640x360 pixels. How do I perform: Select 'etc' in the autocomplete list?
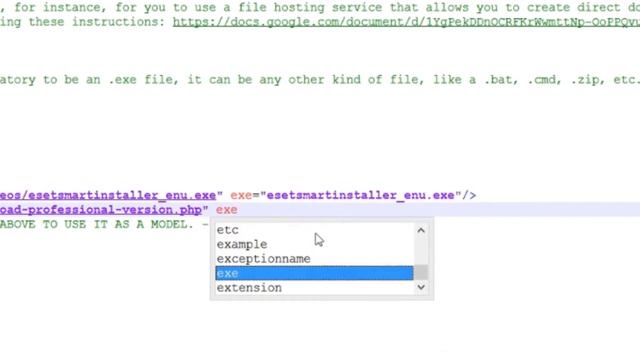(x=314, y=230)
